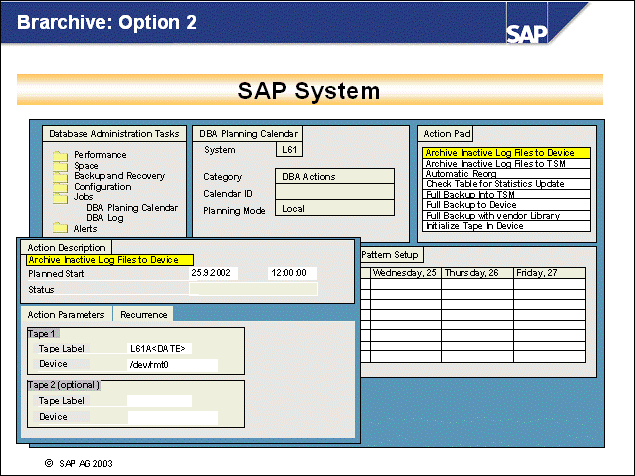Choose Automatic Reorg in Action Pad
This screenshot has height=476, width=635.
pyautogui.click(x=462, y=173)
